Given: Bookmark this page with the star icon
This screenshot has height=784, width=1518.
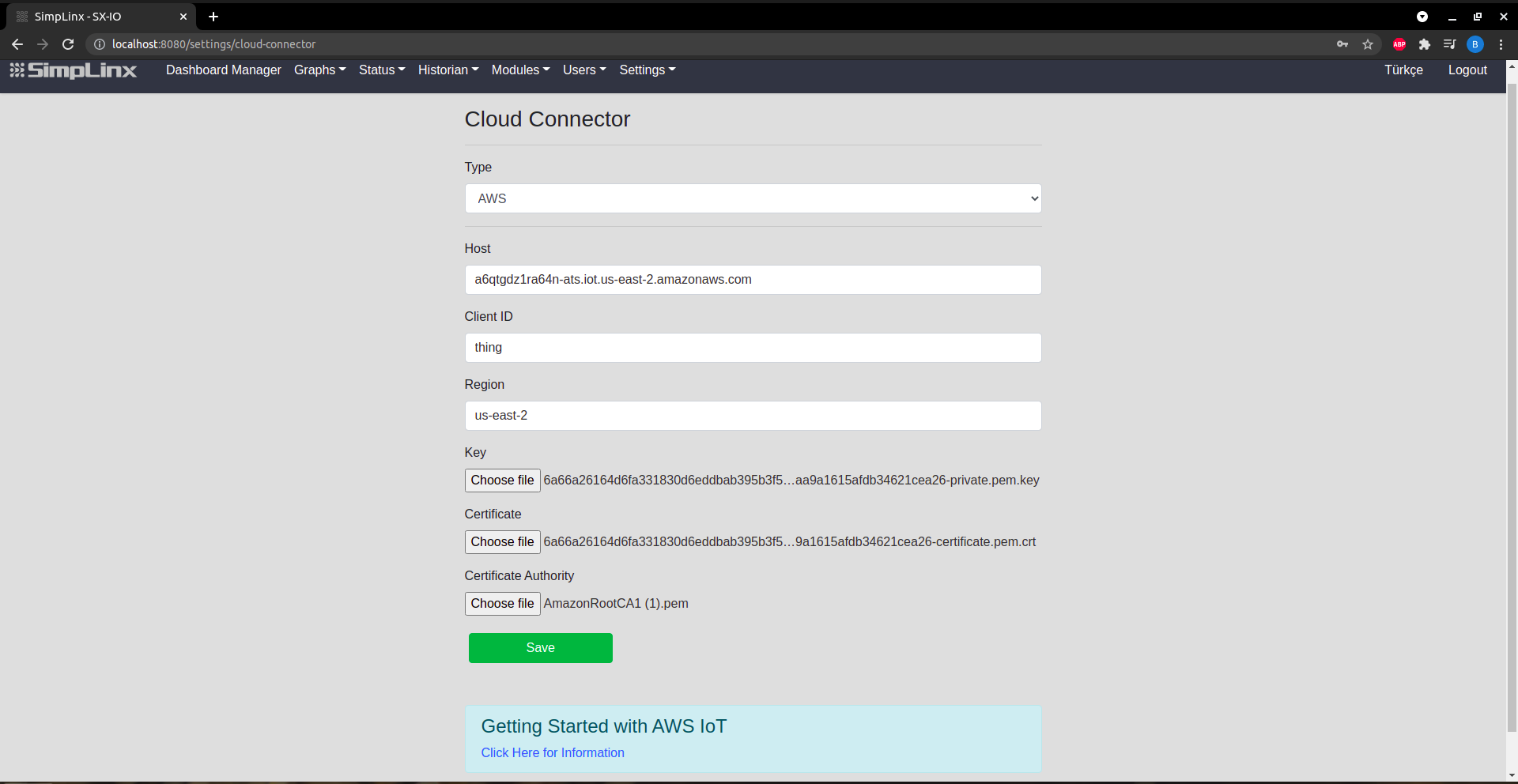Looking at the screenshot, I should [x=1368, y=44].
